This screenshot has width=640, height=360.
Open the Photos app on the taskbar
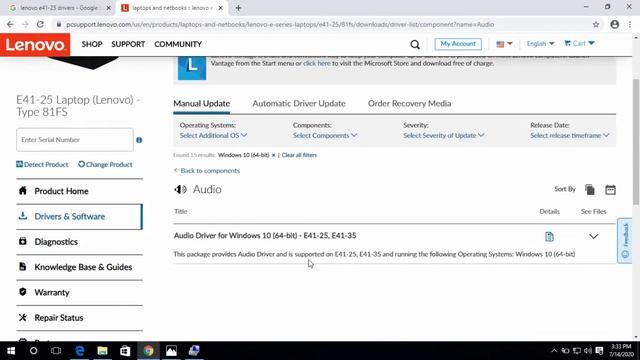point(171,351)
